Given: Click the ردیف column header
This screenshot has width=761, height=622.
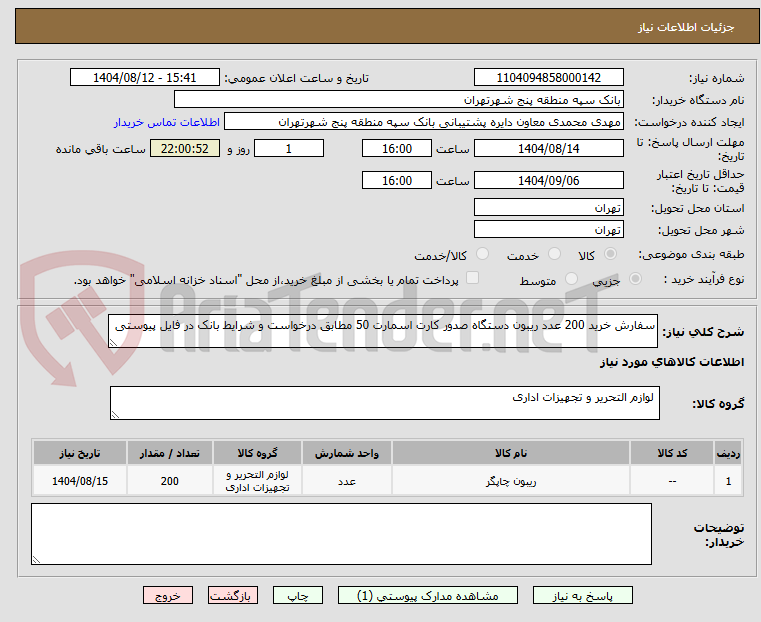Looking at the screenshot, I should click(x=728, y=453).
